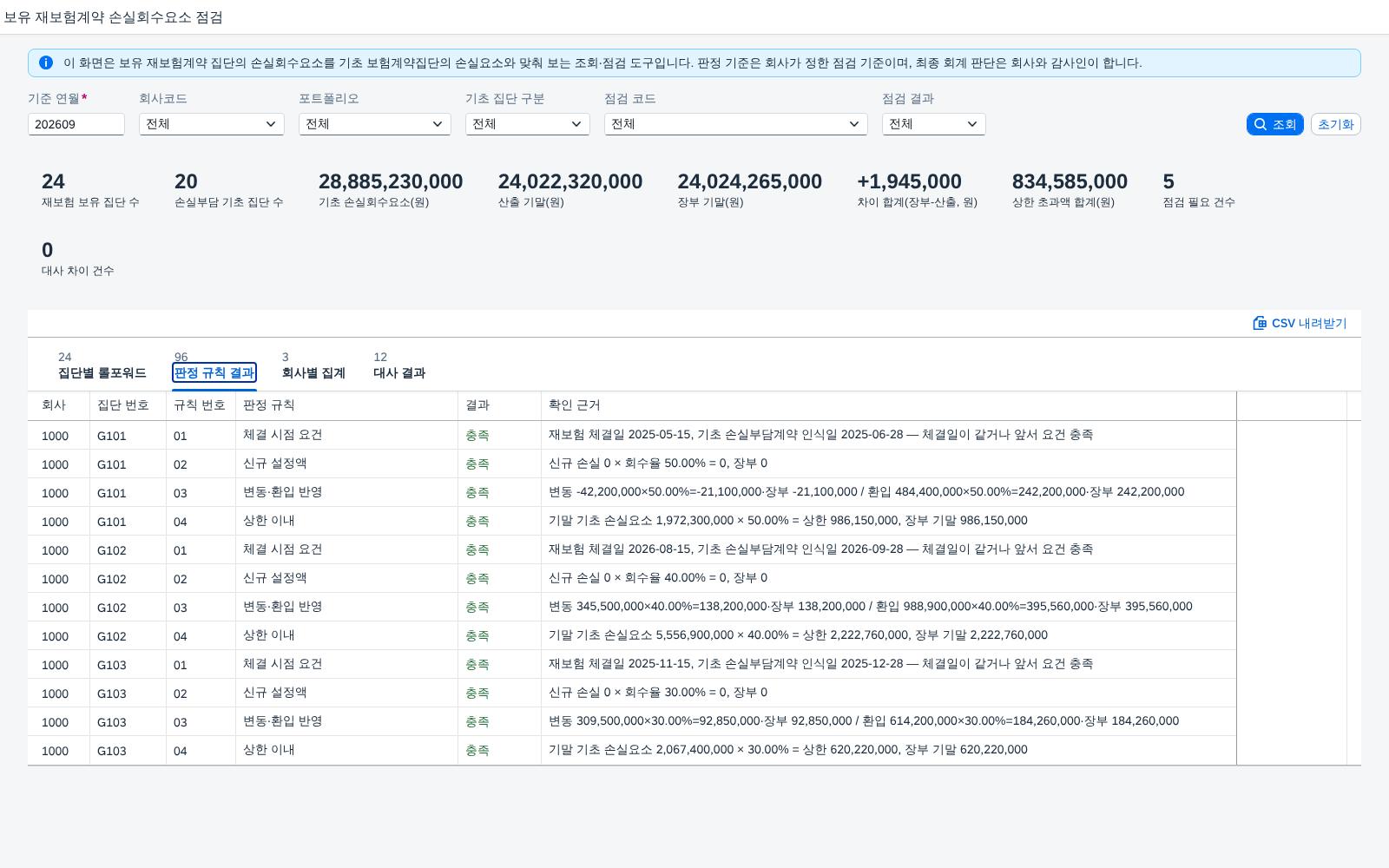1389x868 pixels.
Task: Click the evidence text with 체결일 2025-11-15
Action: (x=820, y=664)
